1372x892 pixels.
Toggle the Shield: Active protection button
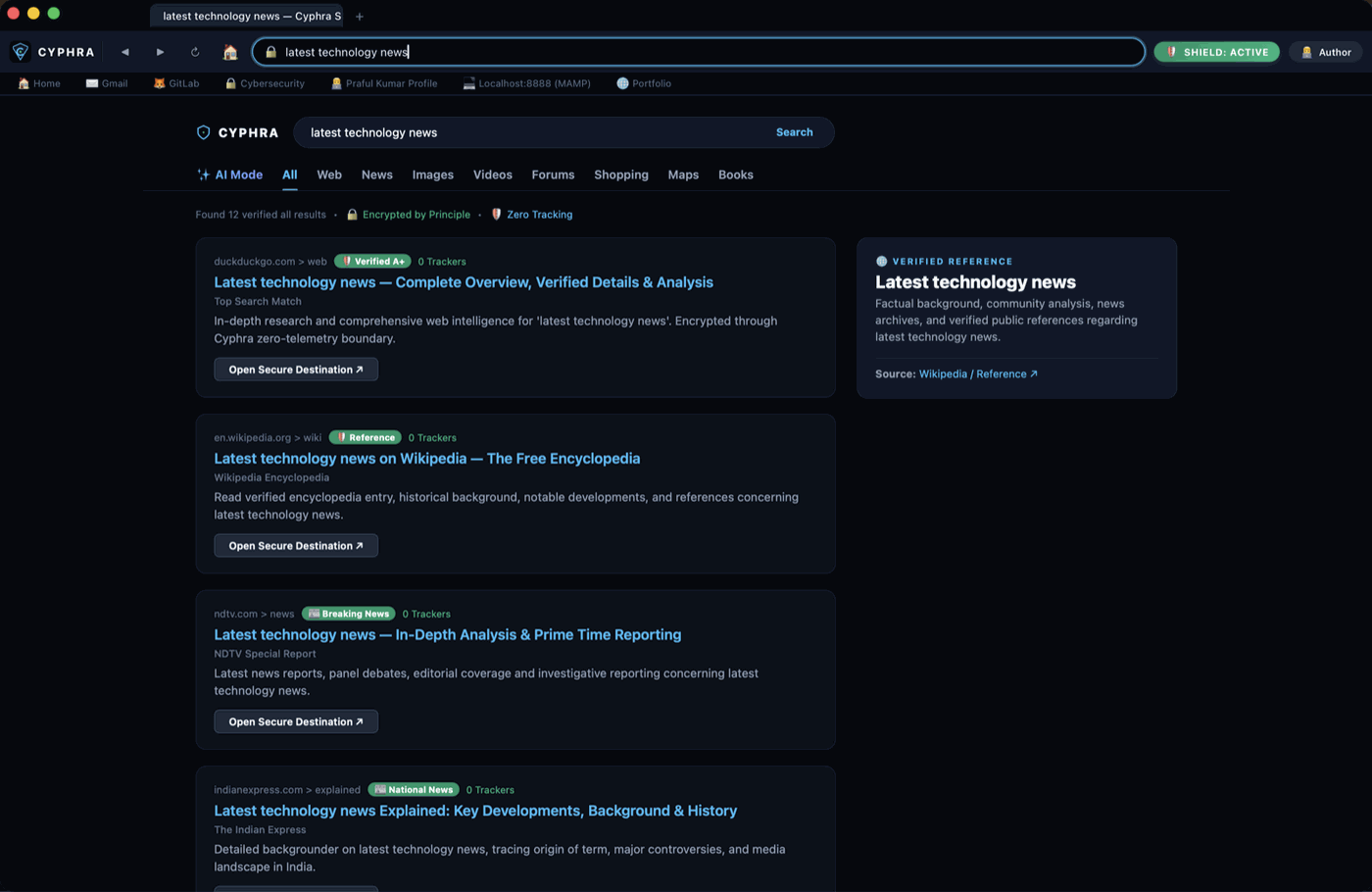coord(1216,52)
